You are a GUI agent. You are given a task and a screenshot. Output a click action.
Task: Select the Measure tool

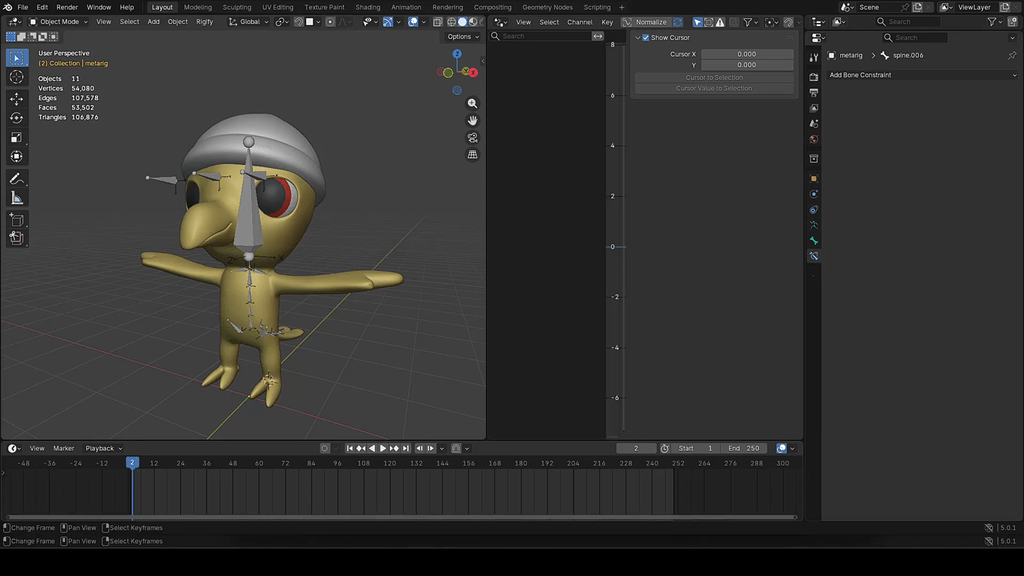pyautogui.click(x=16, y=199)
